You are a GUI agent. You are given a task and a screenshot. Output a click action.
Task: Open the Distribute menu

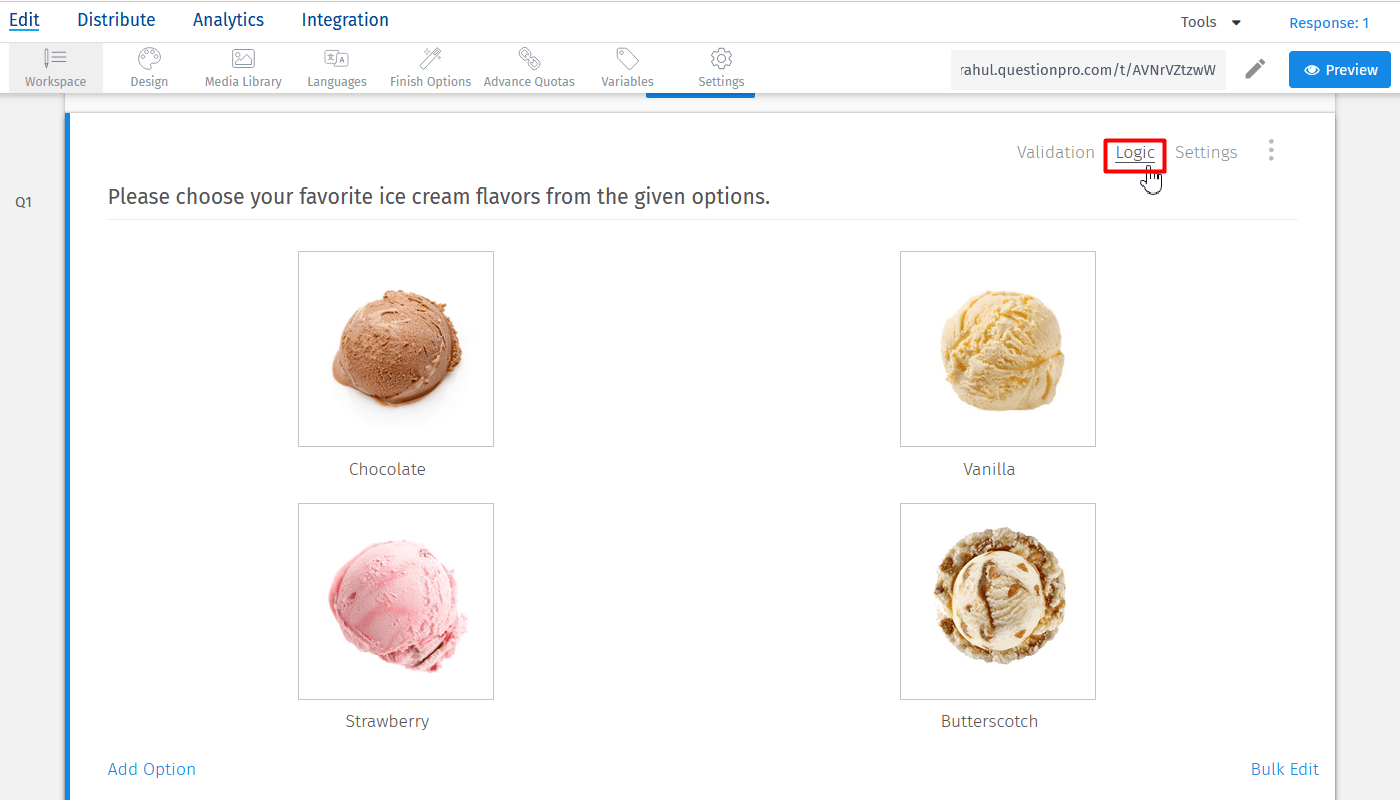tap(116, 19)
